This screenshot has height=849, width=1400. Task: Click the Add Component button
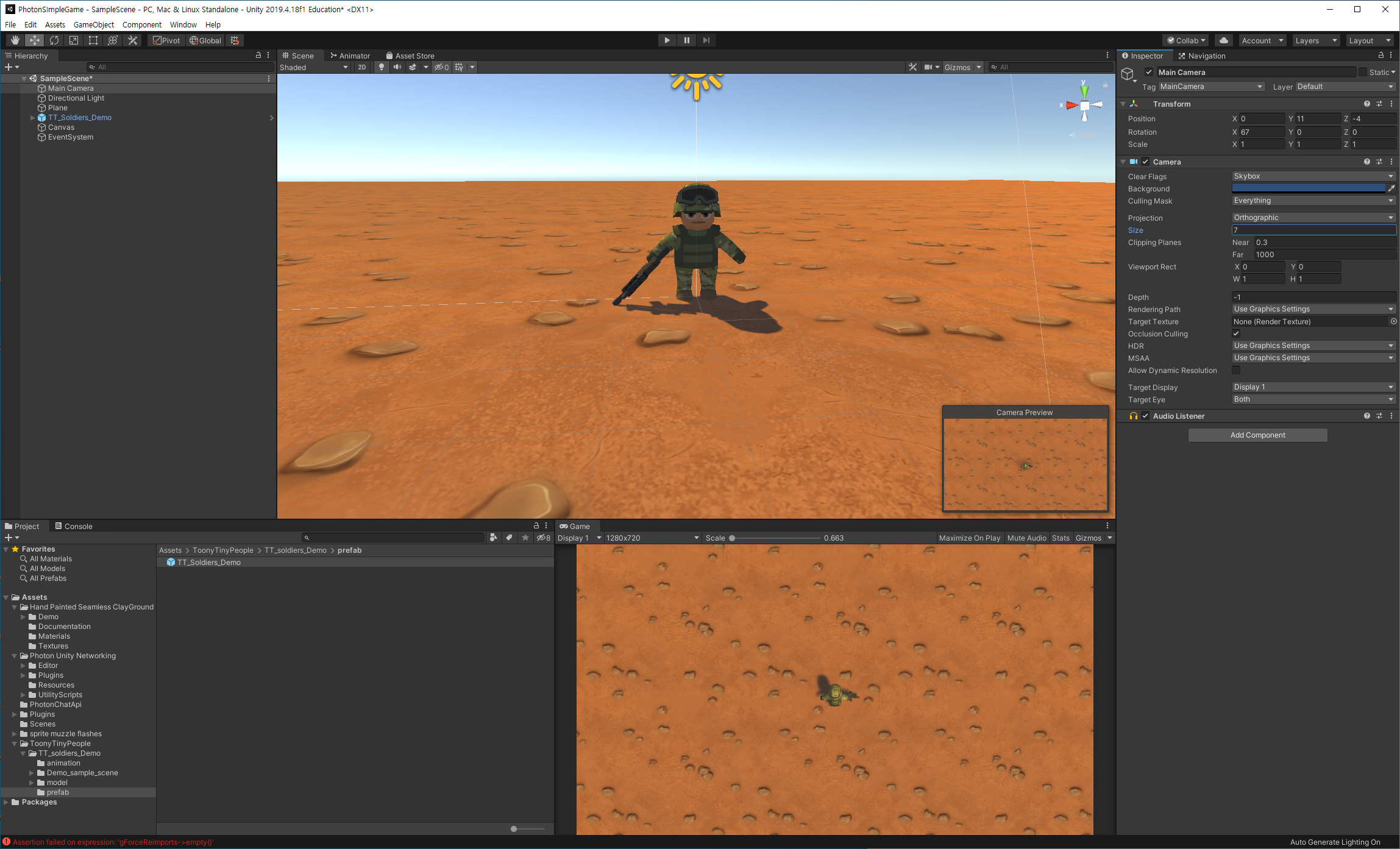[1257, 435]
